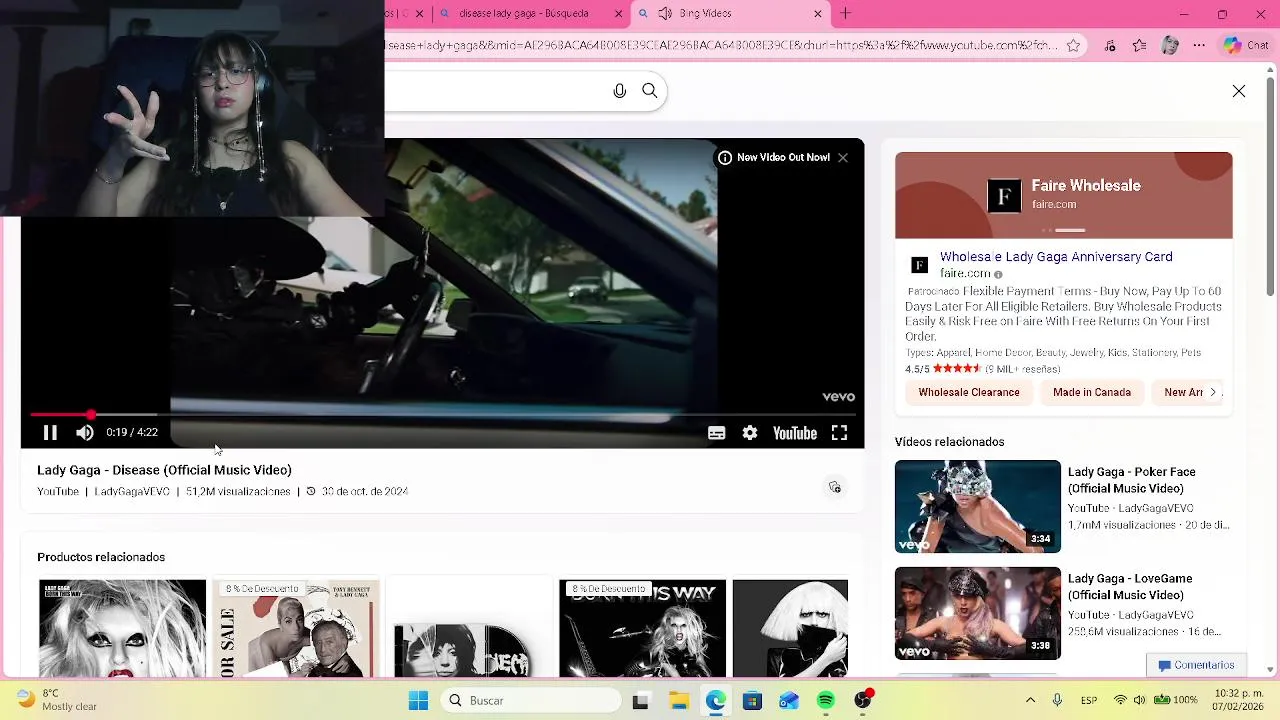This screenshot has width=1280, height=720.
Task: Click the YouTube source link under title
Action: click(x=58, y=491)
